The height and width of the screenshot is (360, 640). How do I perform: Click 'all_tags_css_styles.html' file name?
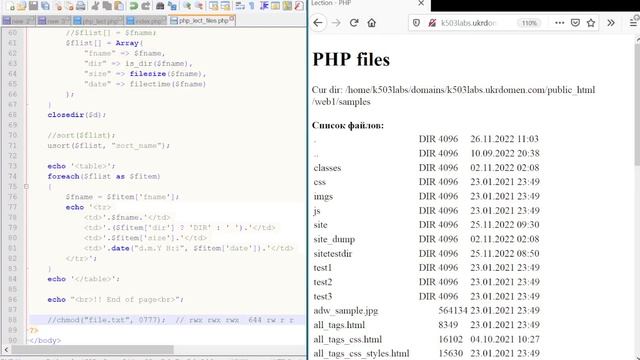(x=362, y=353)
